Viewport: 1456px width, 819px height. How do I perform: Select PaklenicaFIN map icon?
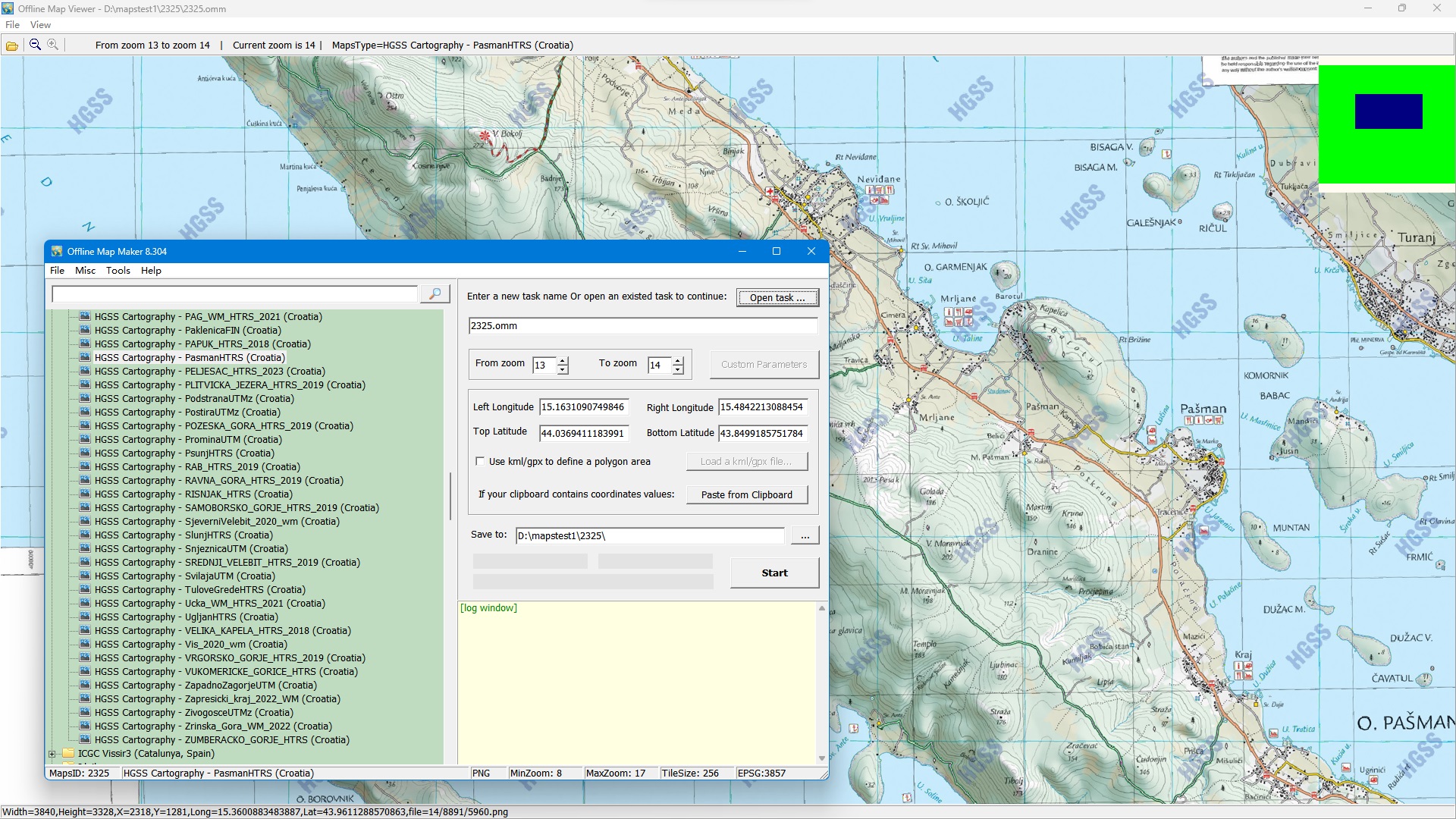click(x=86, y=330)
